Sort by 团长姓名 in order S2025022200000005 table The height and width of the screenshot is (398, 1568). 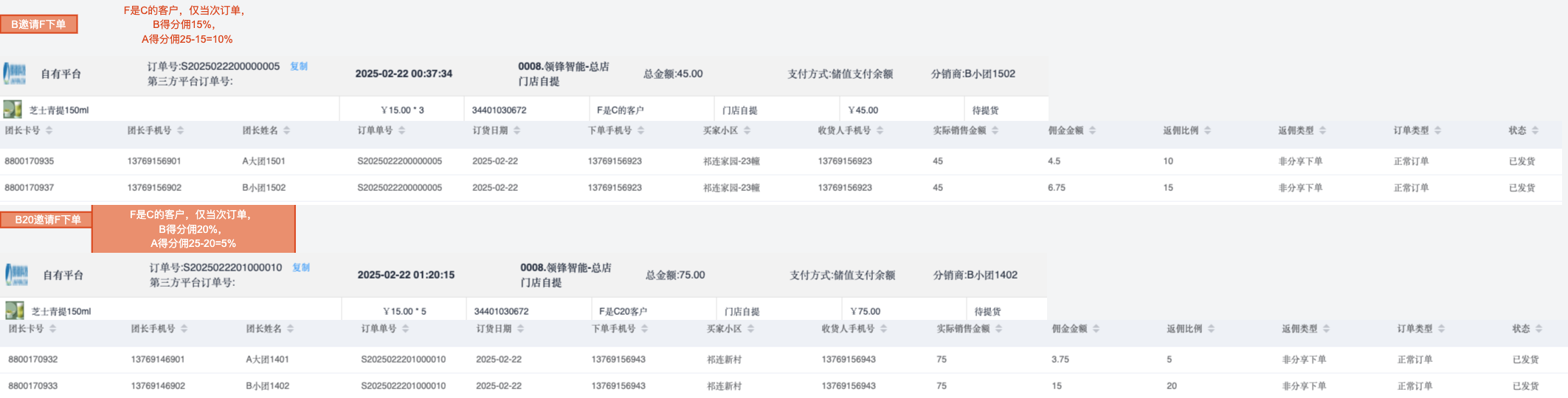pyautogui.click(x=287, y=130)
